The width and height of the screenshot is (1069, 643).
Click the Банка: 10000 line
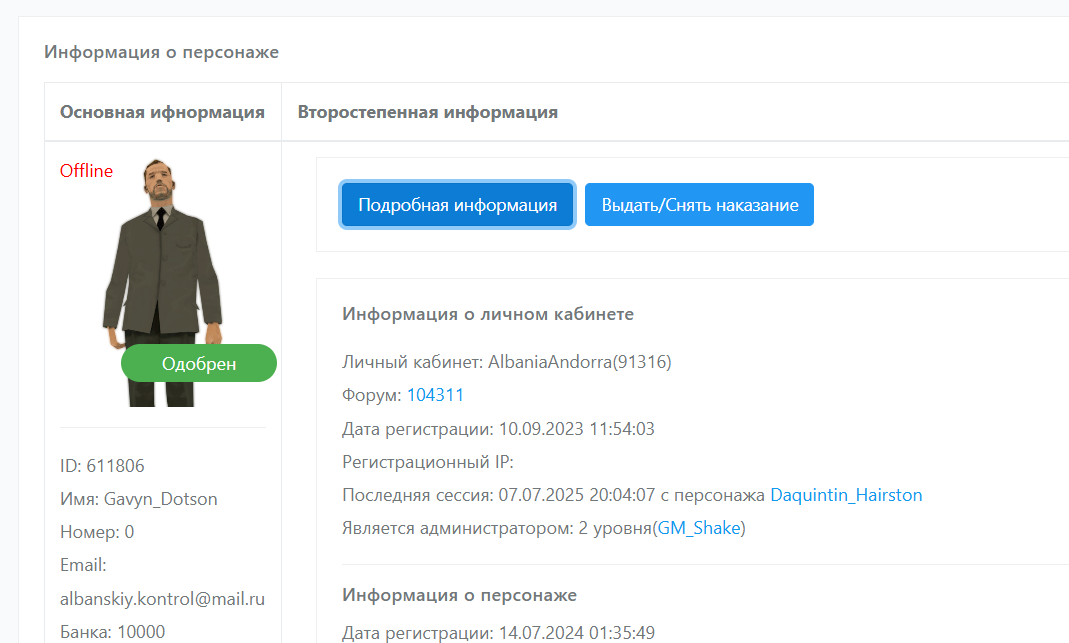[x=112, y=632]
